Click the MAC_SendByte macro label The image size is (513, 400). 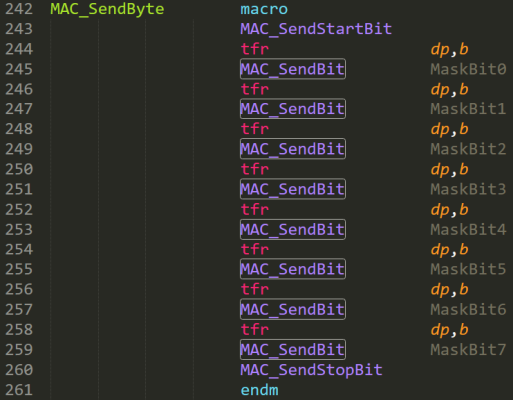point(107,9)
